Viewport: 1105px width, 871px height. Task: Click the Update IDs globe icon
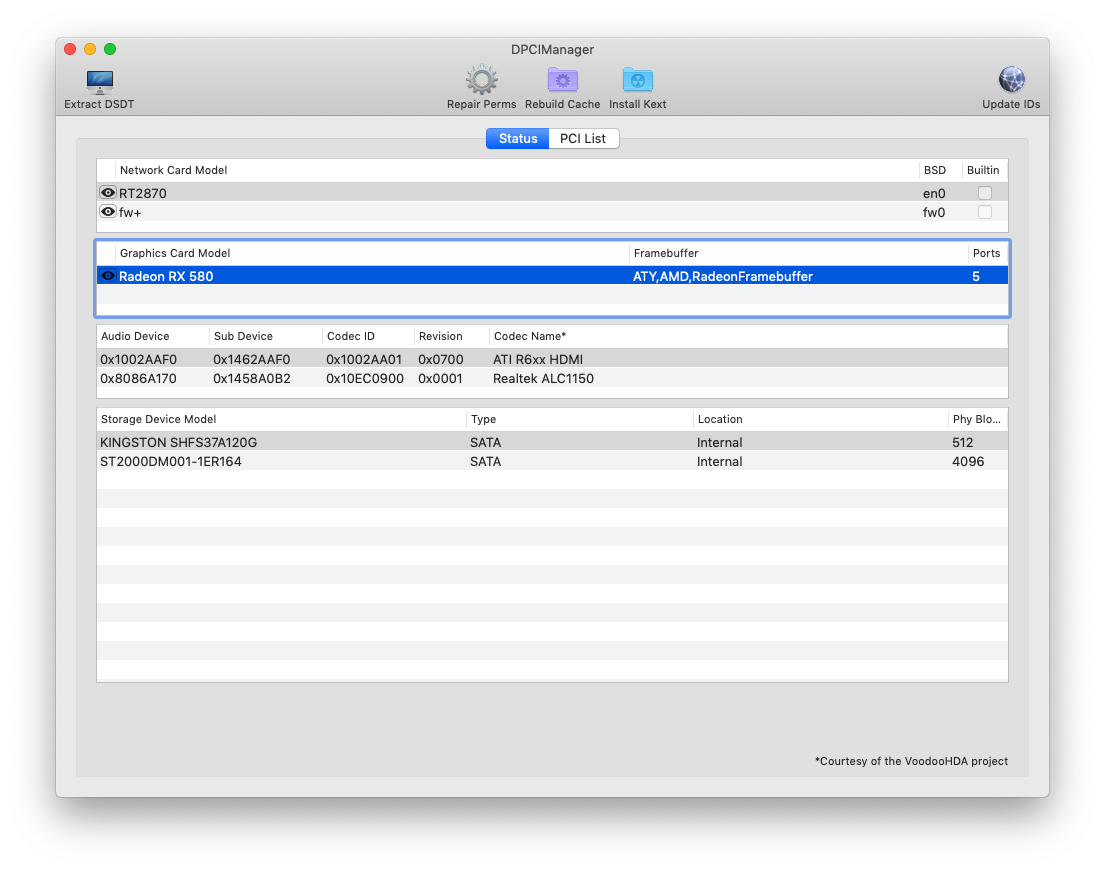1011,80
